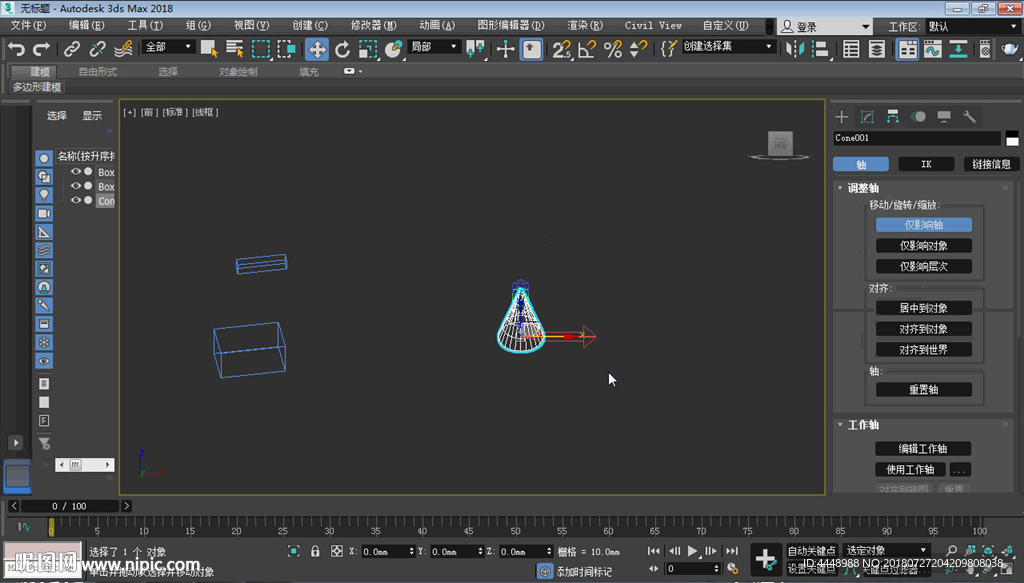Open the 渲染(R) menu
This screenshot has width=1024, height=583.
click(x=584, y=25)
